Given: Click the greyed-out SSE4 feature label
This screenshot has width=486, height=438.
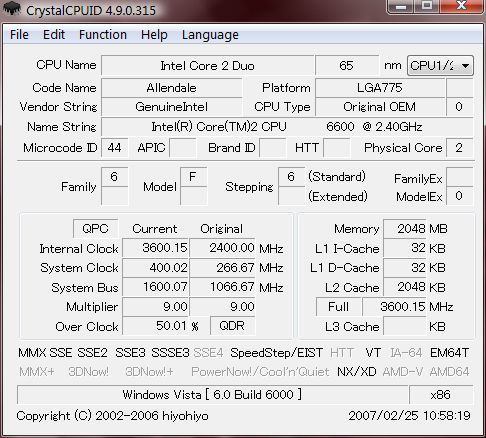Looking at the screenshot, I should pos(208,353).
